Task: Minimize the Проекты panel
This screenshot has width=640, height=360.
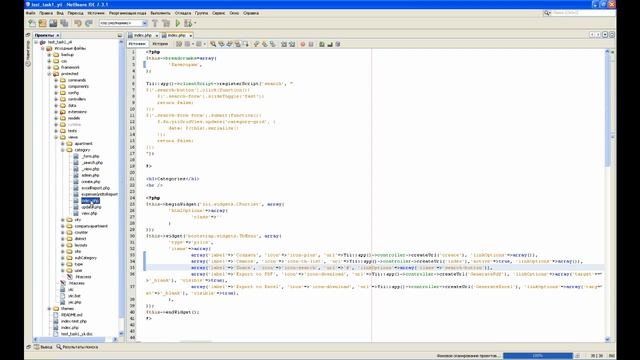Action: pos(120,36)
